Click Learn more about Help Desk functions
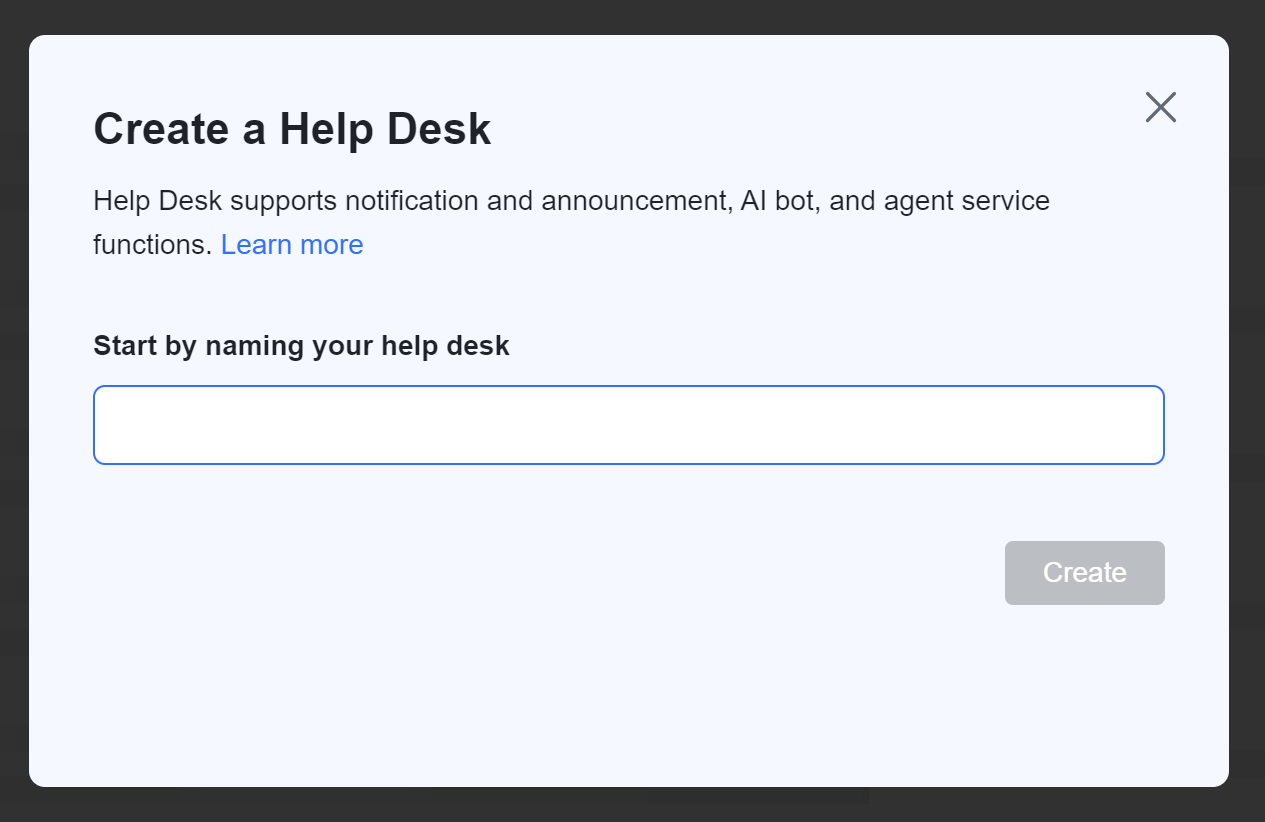Image resolution: width=1265 pixels, height=822 pixels. coord(291,244)
